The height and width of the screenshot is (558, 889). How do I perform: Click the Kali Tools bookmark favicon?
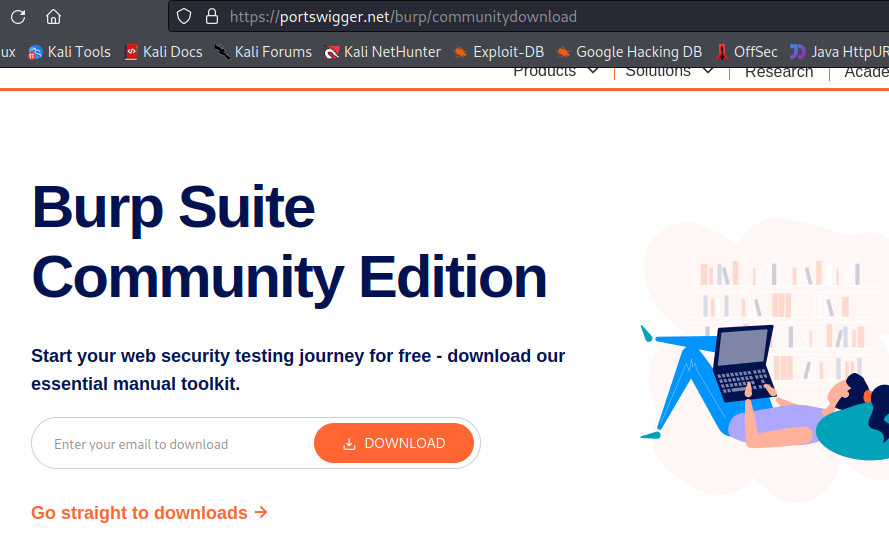click(x=35, y=52)
